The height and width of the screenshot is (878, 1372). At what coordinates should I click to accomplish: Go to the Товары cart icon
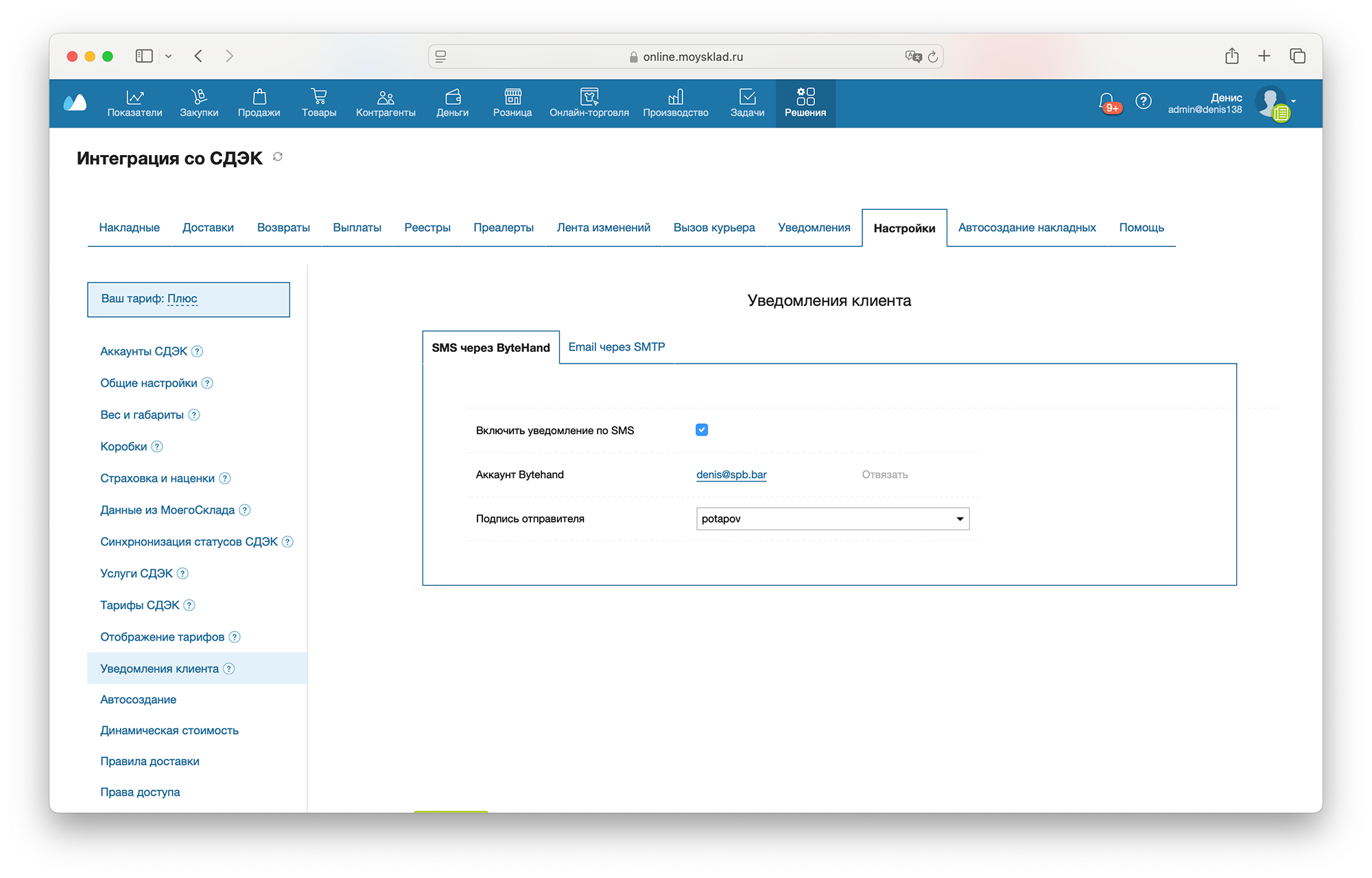tap(318, 97)
